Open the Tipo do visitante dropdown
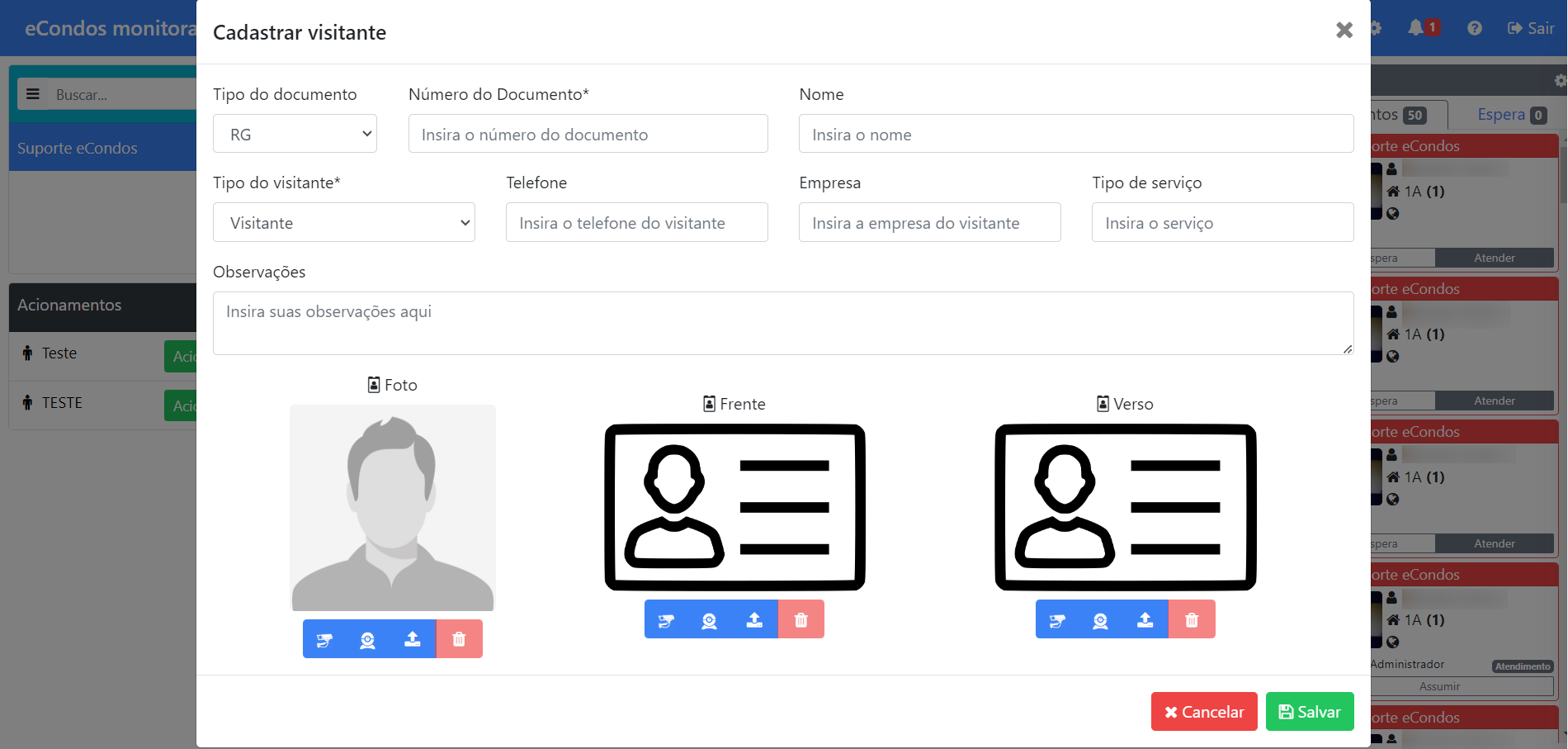 pyautogui.click(x=344, y=222)
